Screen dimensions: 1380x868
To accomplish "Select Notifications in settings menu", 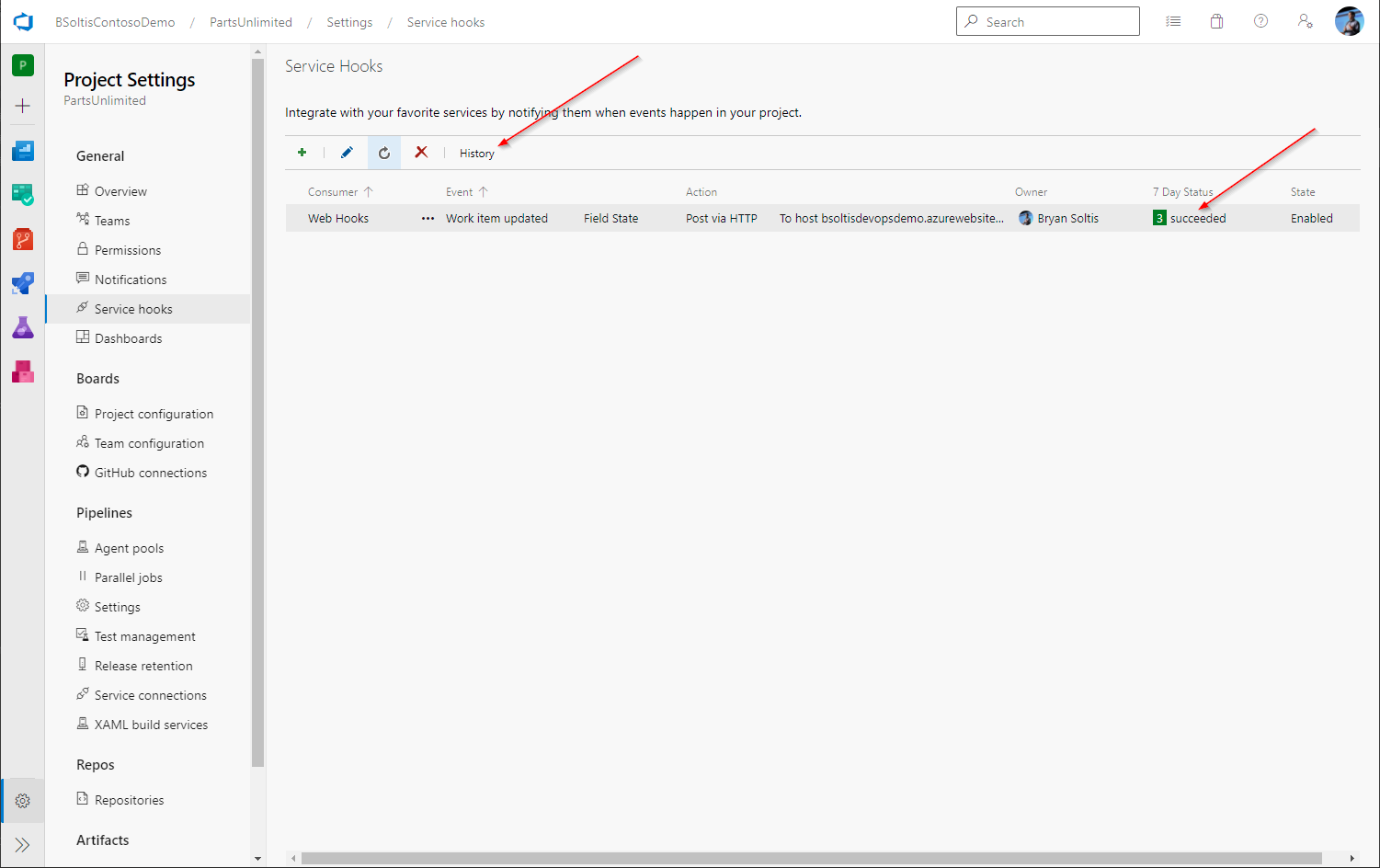I will pos(131,280).
